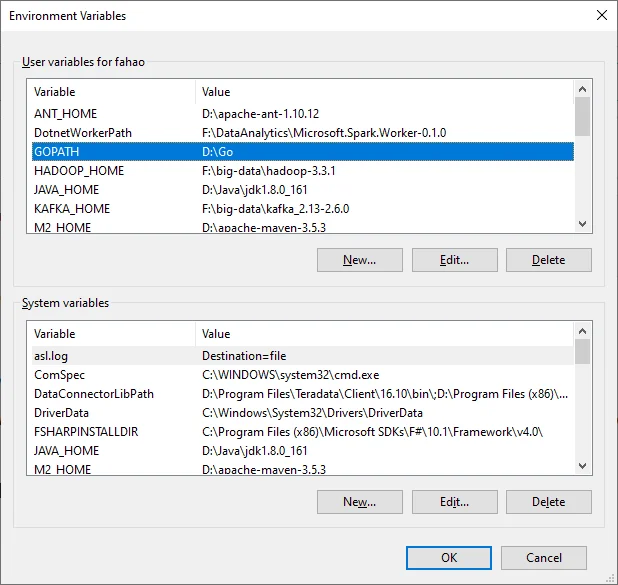Image resolution: width=618 pixels, height=585 pixels.
Task: Click New button under User variables
Action: point(359,260)
